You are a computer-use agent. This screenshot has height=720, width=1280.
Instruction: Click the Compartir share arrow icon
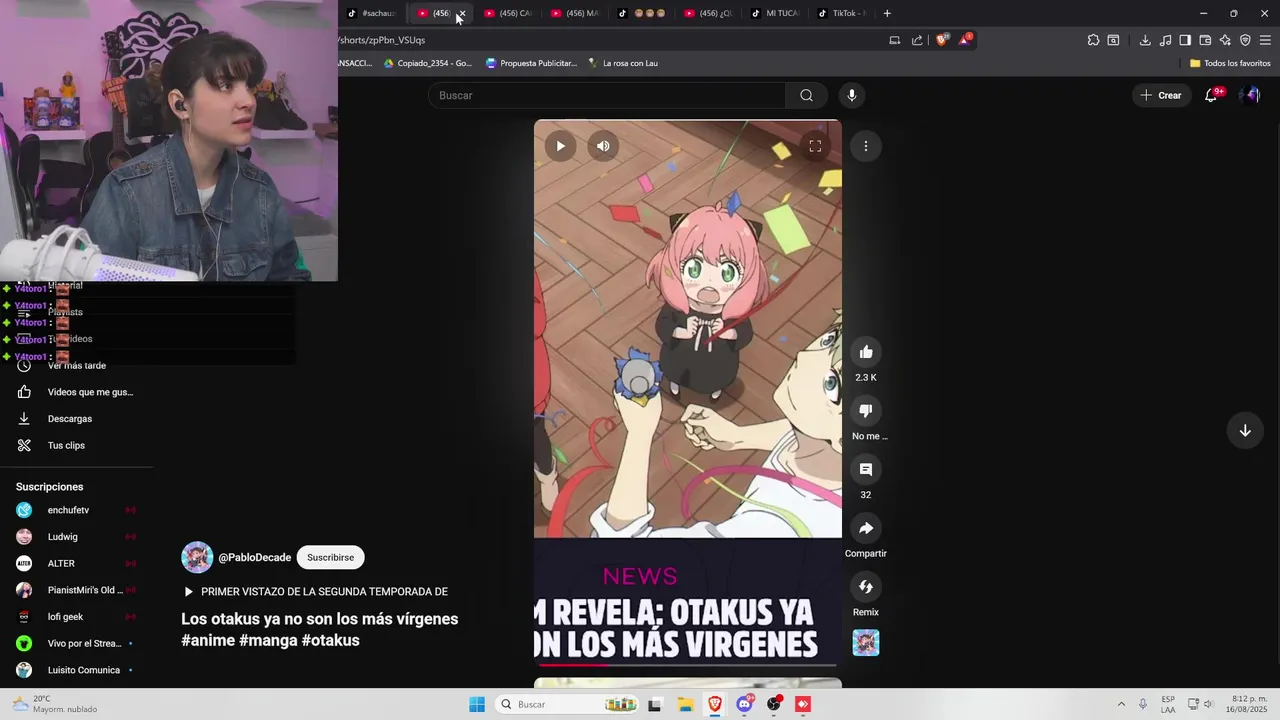(866, 528)
